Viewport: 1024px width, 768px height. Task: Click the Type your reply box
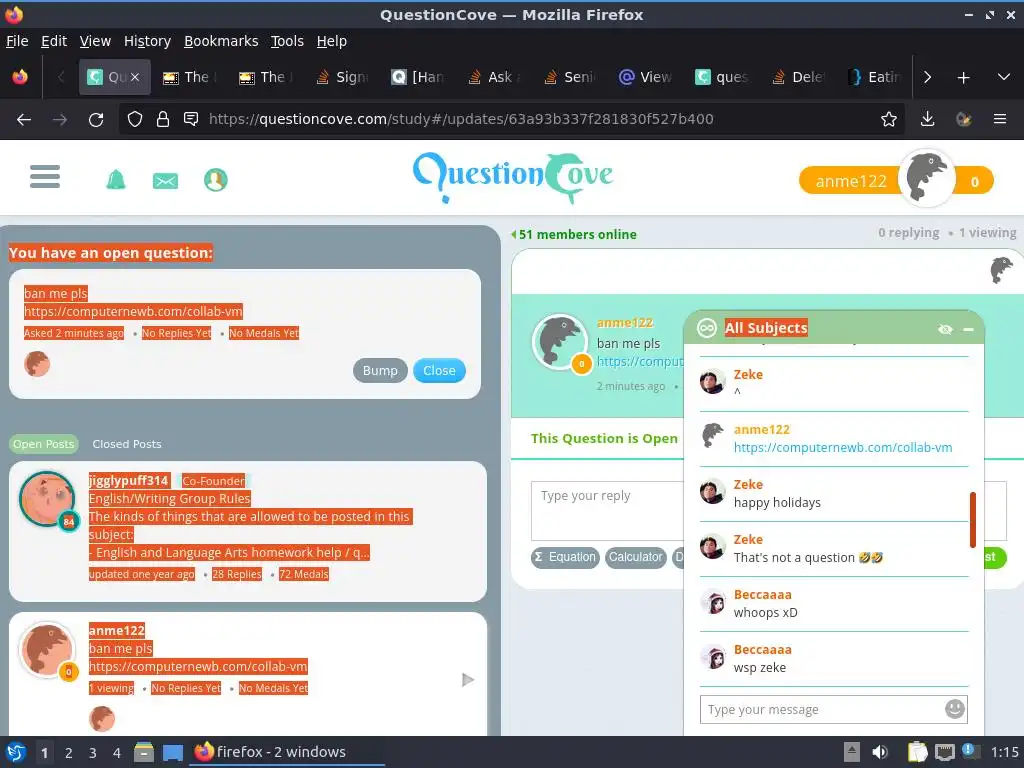607,511
